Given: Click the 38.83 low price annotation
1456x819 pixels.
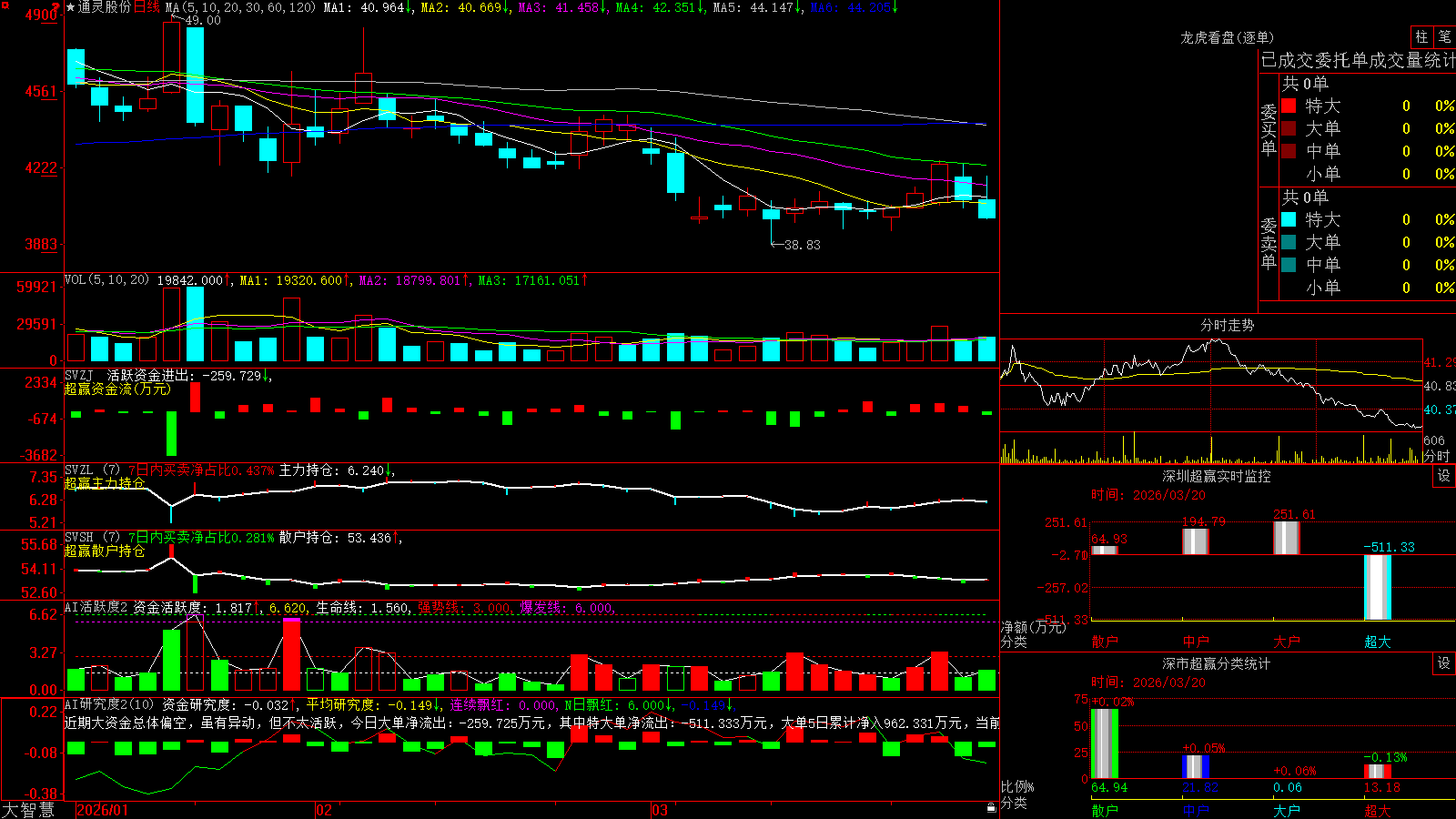Looking at the screenshot, I should (802, 245).
